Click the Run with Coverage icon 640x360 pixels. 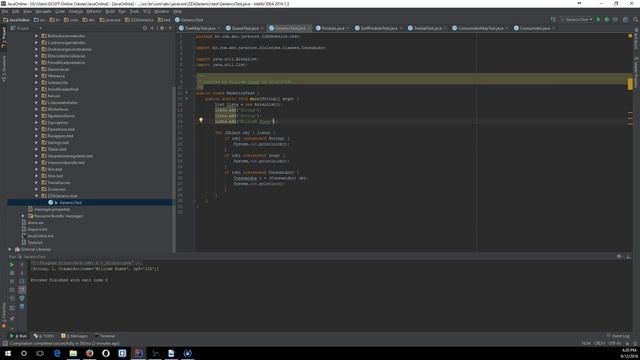click(x=615, y=19)
